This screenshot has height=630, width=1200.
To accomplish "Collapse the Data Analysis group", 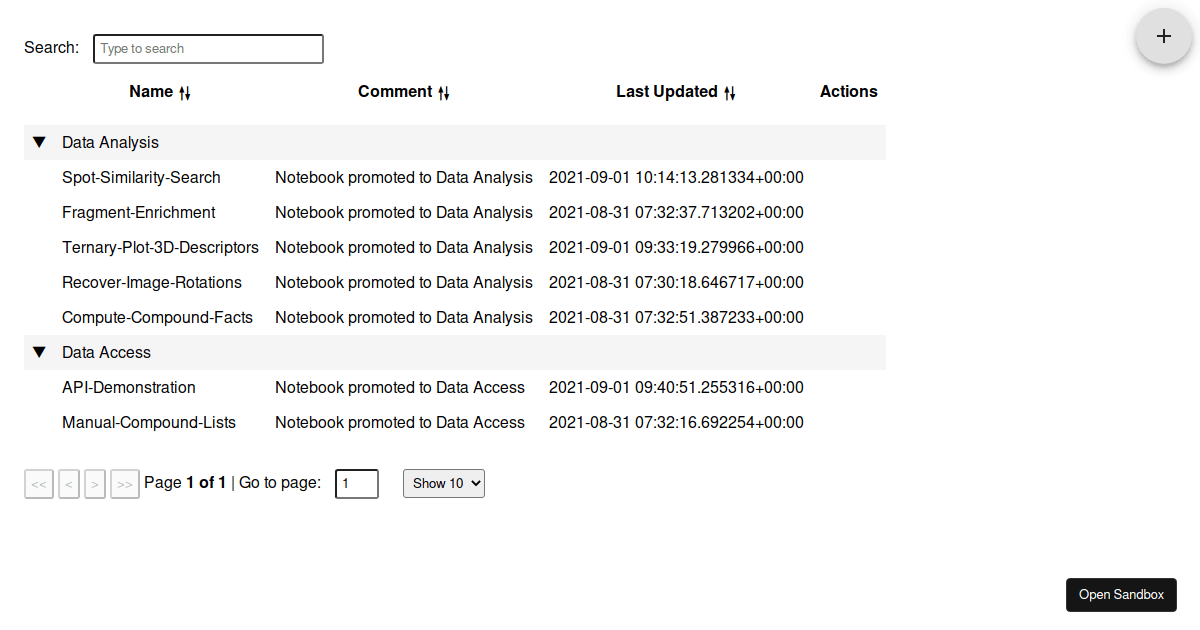I will [x=39, y=142].
